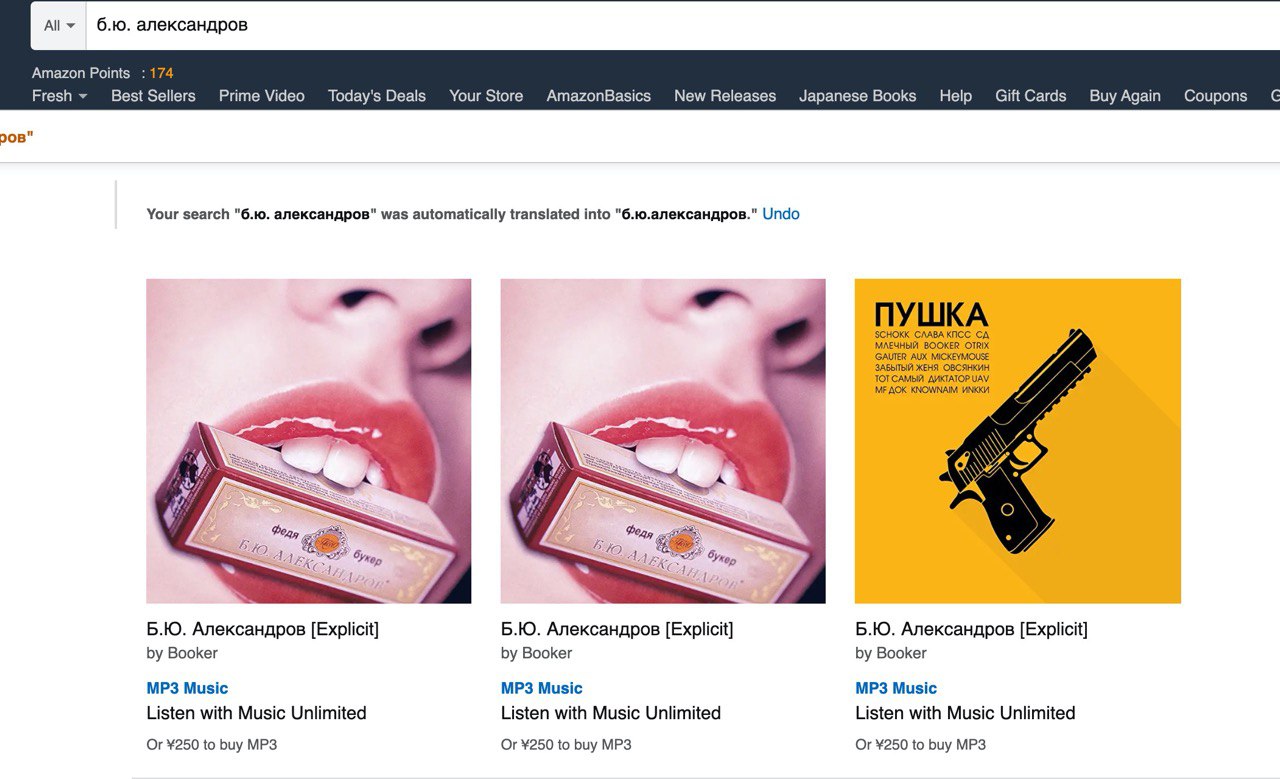
Task: Open the yellow ПУШКА gun album cover
Action: coord(1018,441)
